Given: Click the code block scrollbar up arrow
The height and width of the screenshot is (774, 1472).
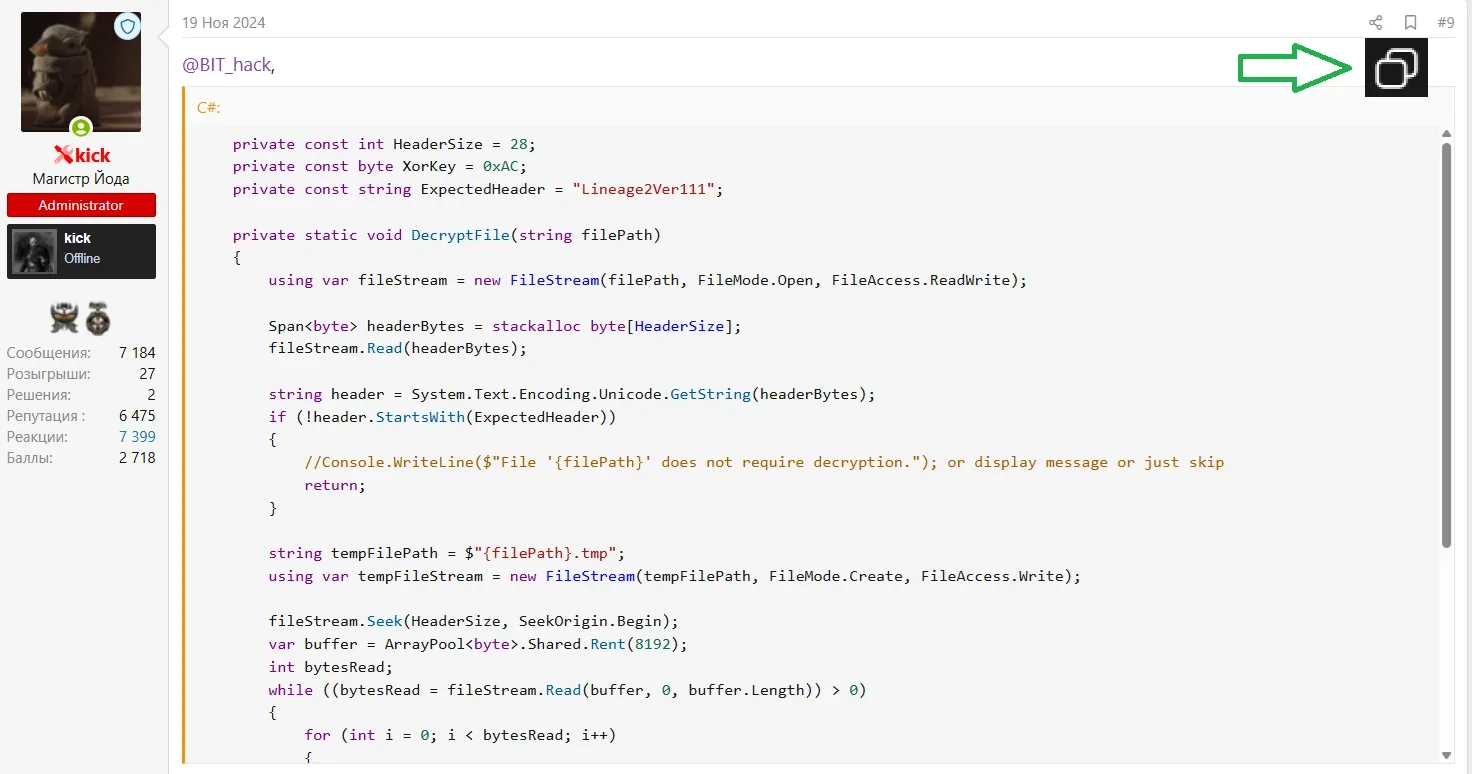Looking at the screenshot, I should tap(1446, 133).
